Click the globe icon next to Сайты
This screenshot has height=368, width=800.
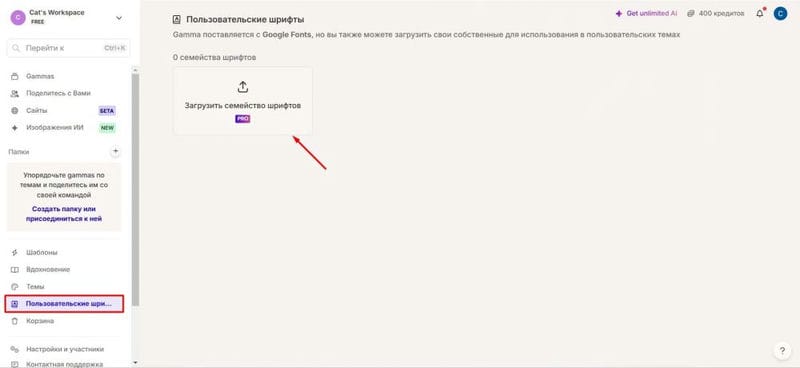[x=15, y=111]
